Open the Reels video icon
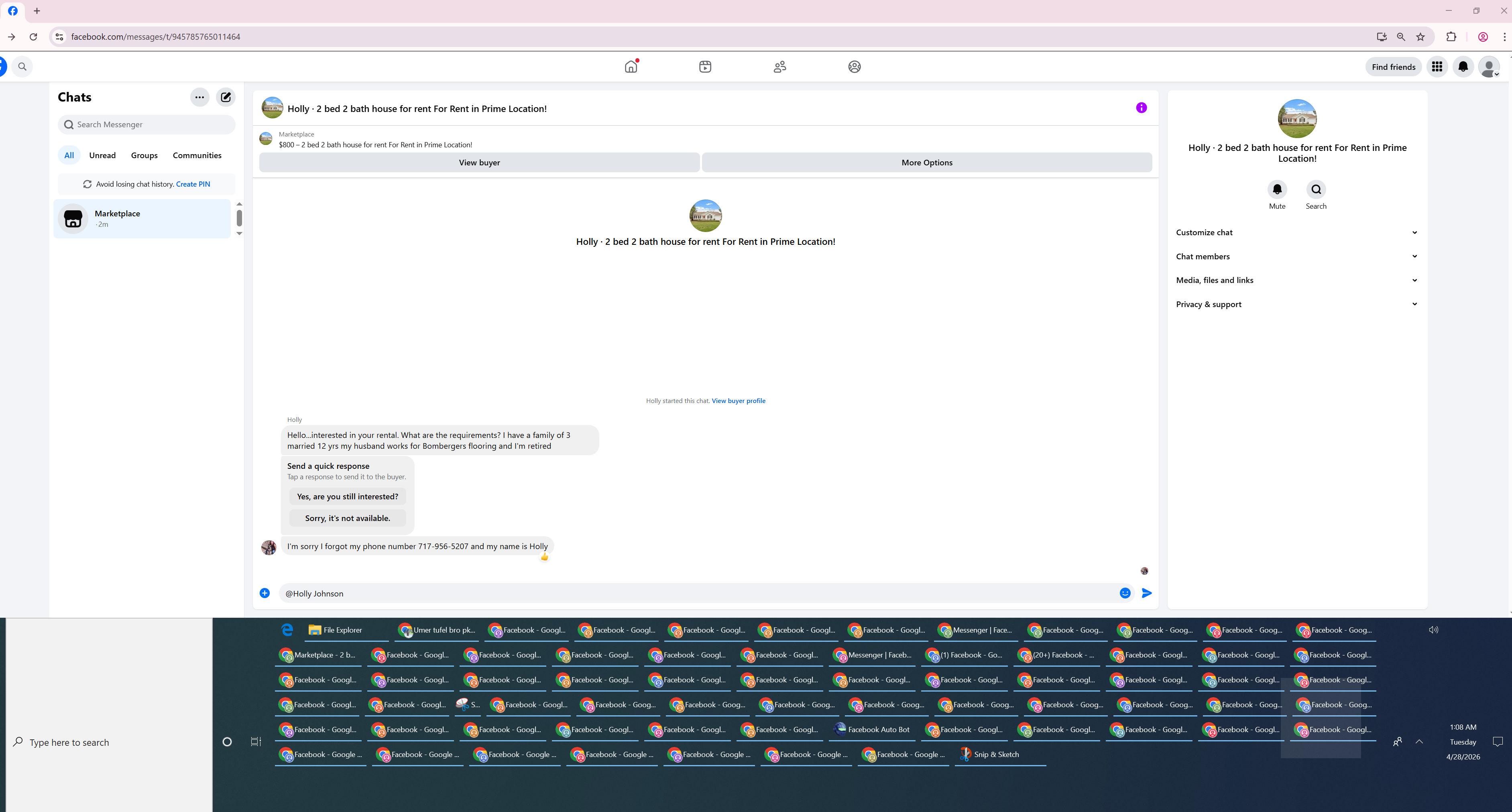The image size is (1512, 812). [x=706, y=67]
